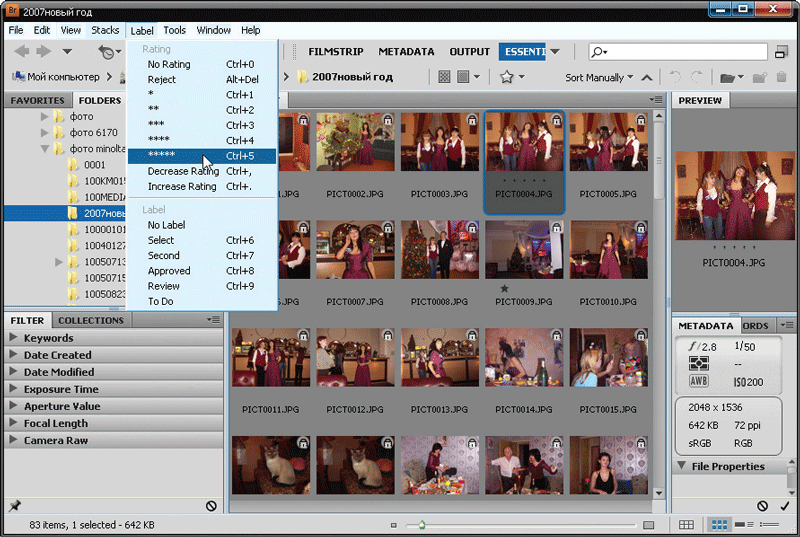Image resolution: width=800 pixels, height=537 pixels.
Task: Collapse the фото minolta folder
Action: [44, 149]
